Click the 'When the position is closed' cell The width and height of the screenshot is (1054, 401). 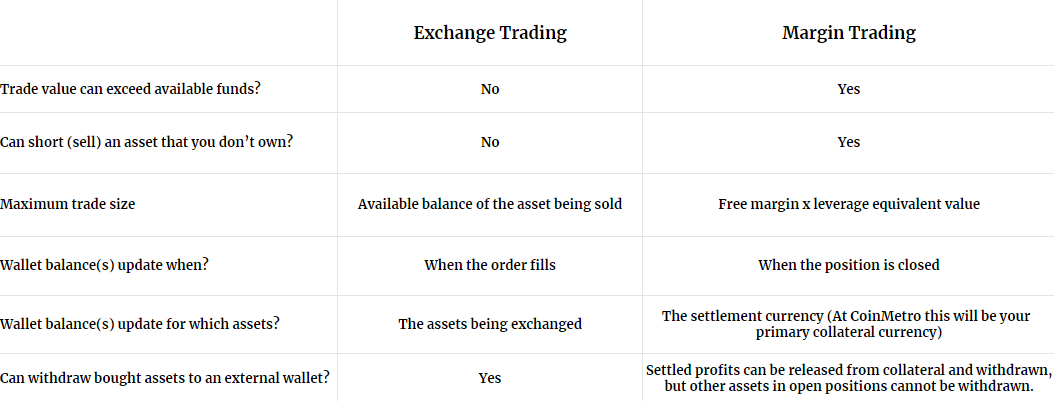[849, 265]
